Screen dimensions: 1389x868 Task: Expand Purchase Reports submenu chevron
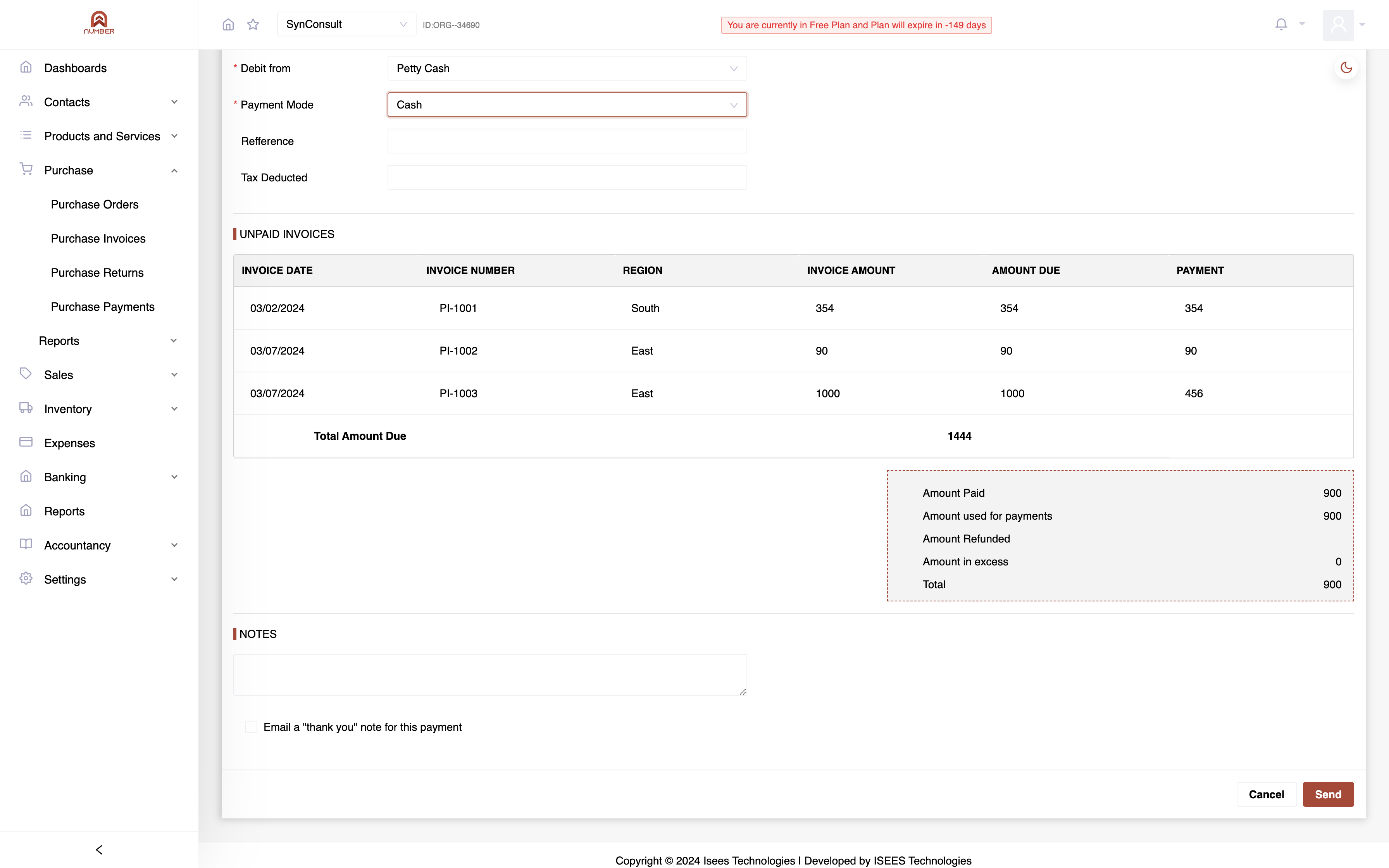coord(174,341)
